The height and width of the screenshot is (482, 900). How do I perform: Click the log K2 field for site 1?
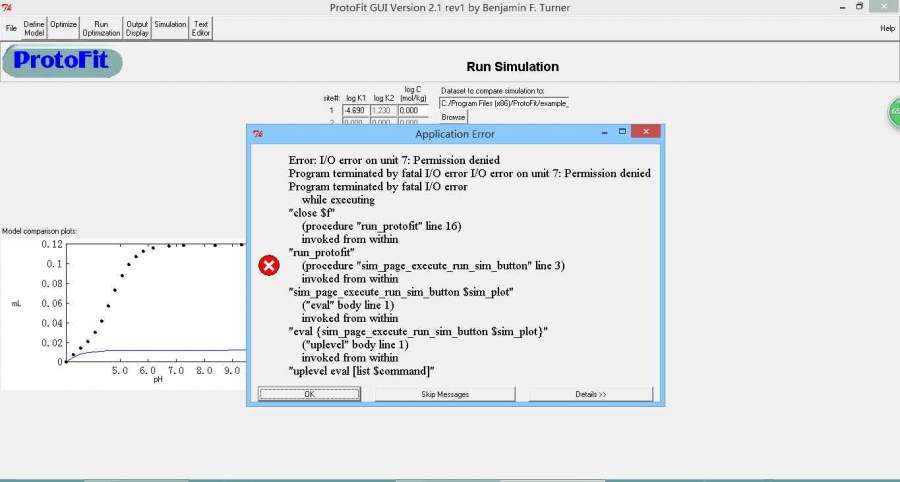(384, 110)
